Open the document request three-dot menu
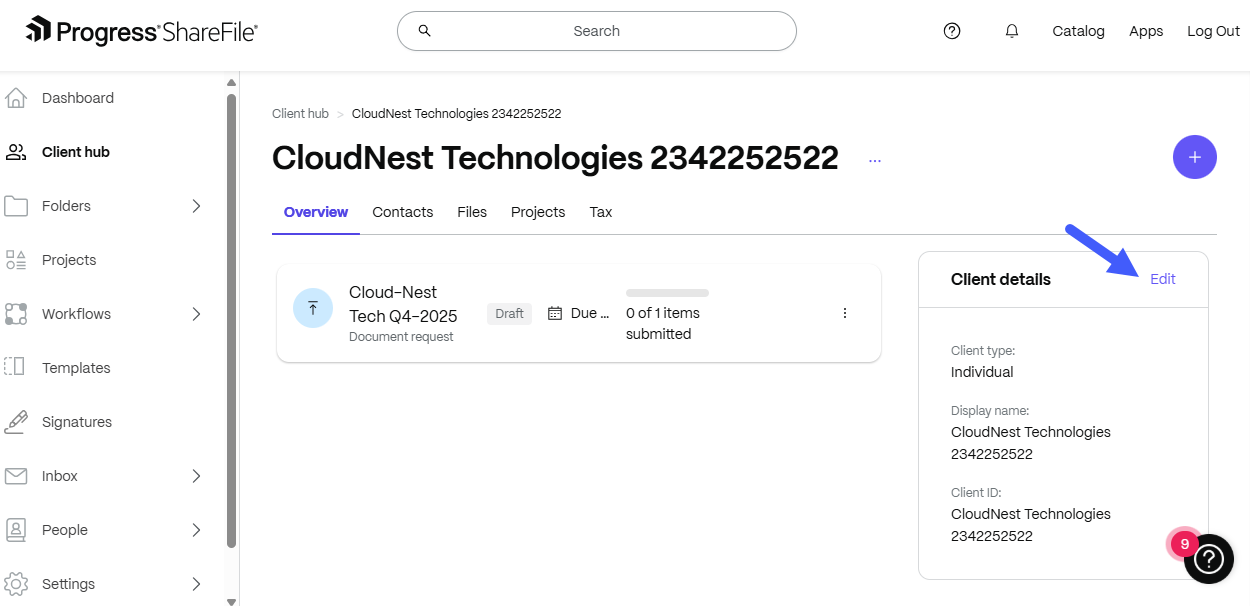This screenshot has height=606, width=1250. point(844,313)
